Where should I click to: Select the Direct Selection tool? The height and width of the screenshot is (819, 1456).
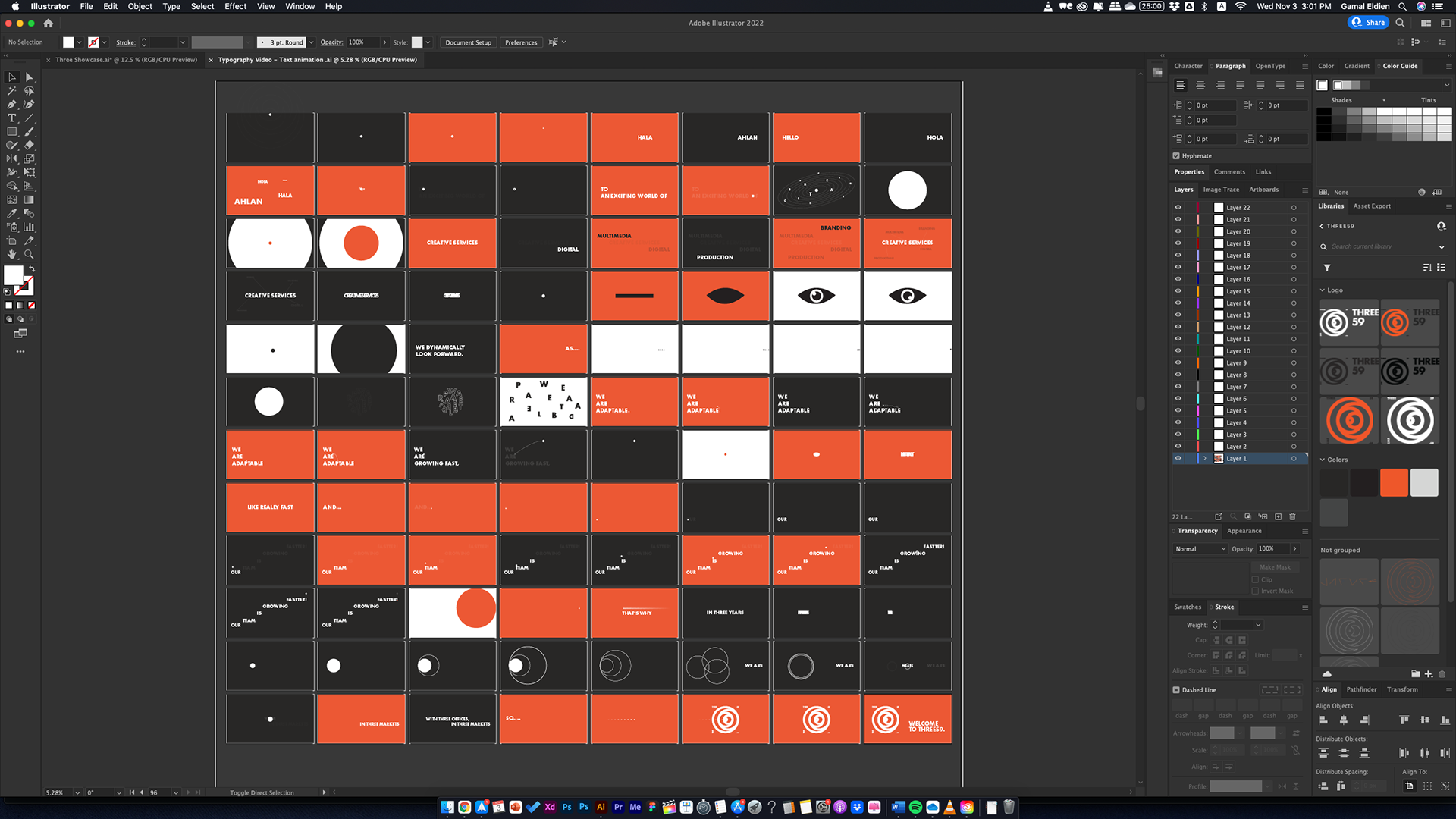[29, 77]
